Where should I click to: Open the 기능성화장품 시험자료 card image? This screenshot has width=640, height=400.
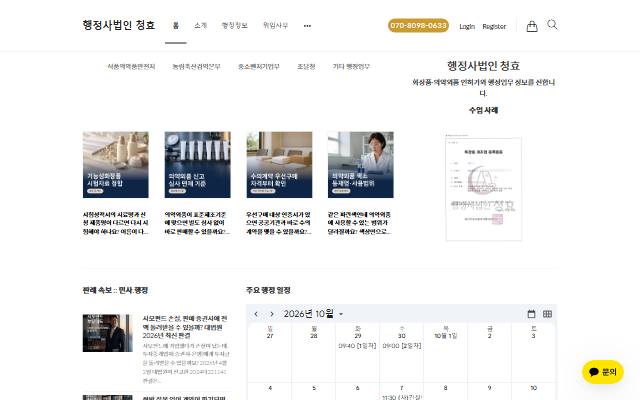[116, 164]
